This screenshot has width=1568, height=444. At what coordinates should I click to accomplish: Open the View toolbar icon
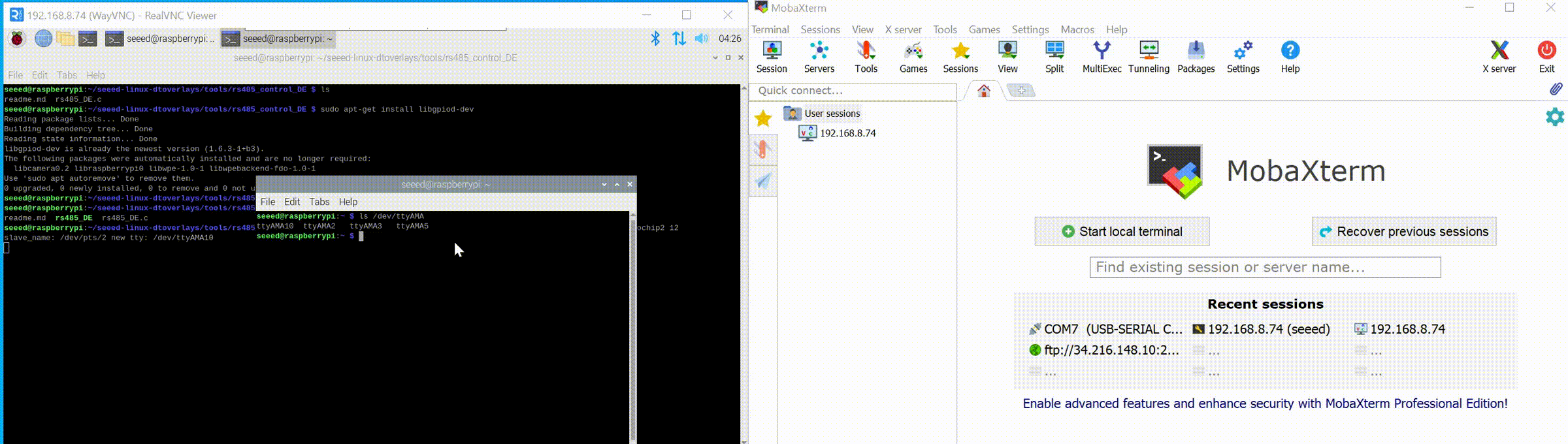(x=1007, y=57)
